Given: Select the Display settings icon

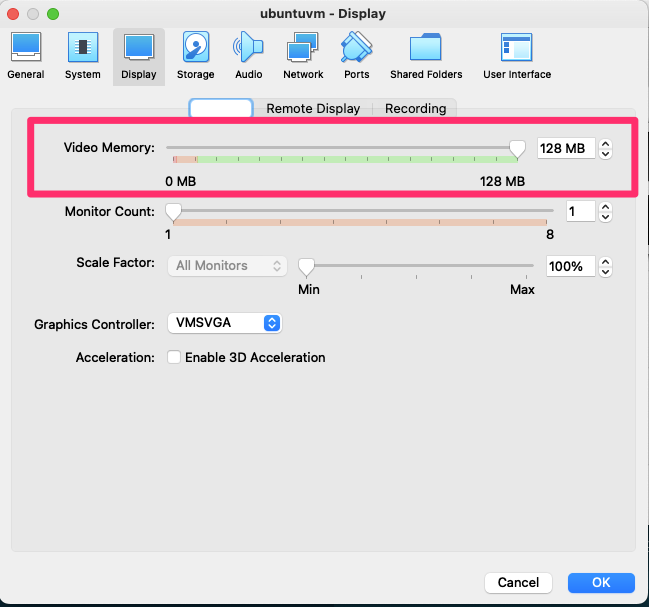Looking at the screenshot, I should 138,55.
